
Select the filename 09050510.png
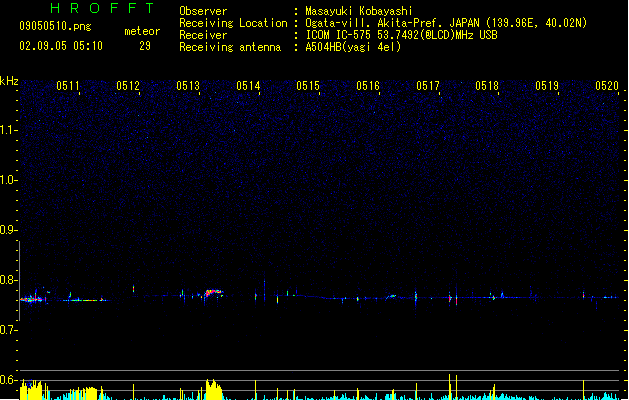click(55, 26)
